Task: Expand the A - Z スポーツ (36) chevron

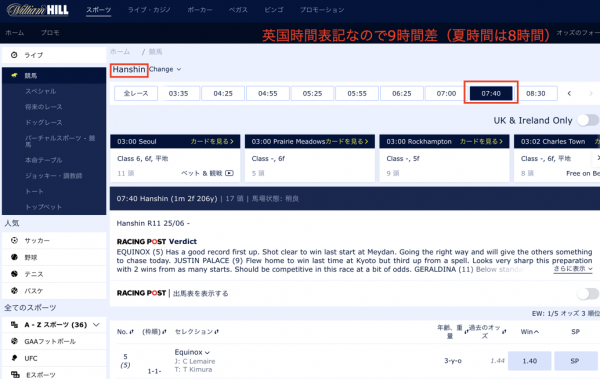Action: pos(96,325)
